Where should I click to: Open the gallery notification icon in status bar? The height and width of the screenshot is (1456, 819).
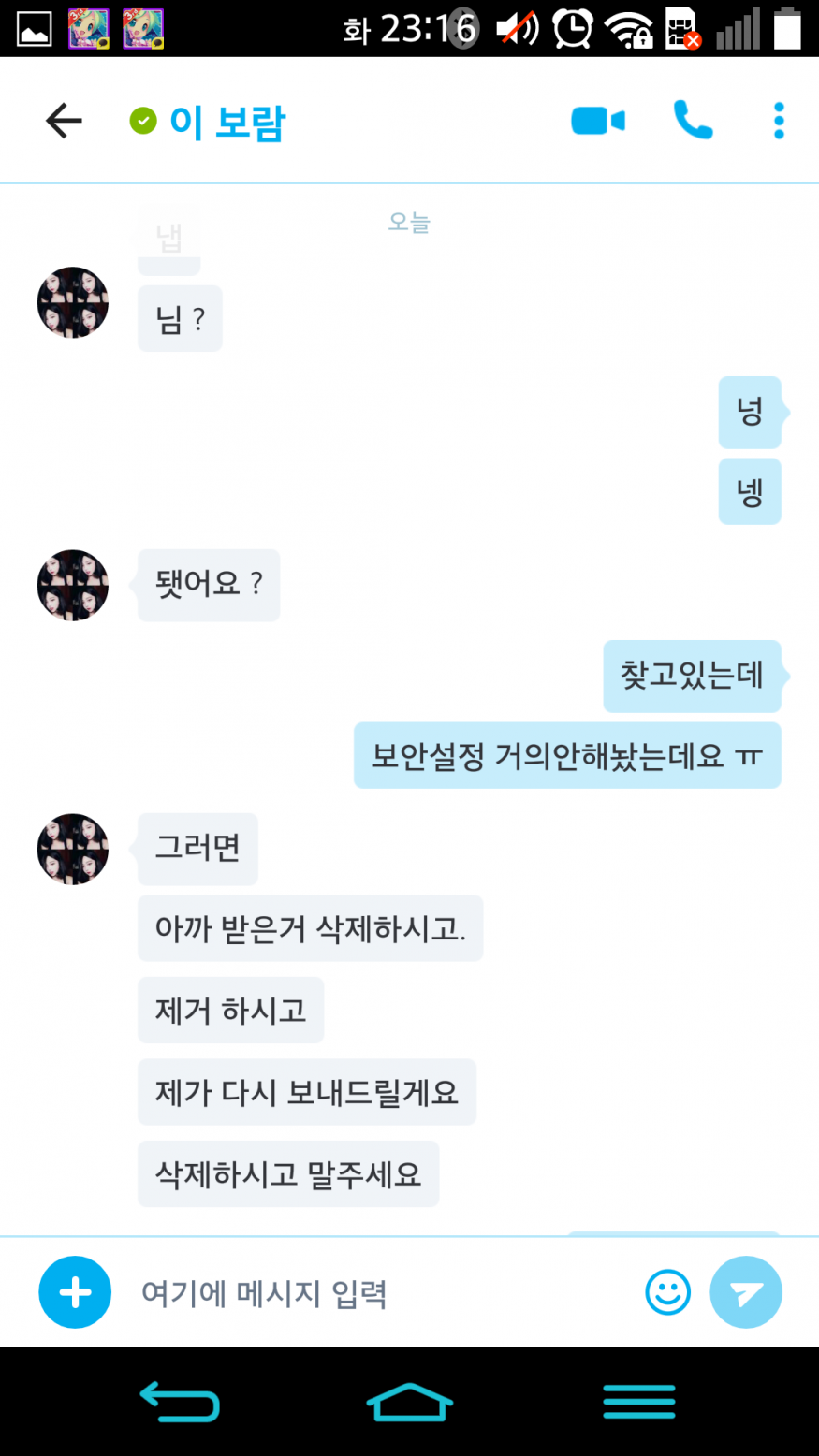tap(35, 30)
